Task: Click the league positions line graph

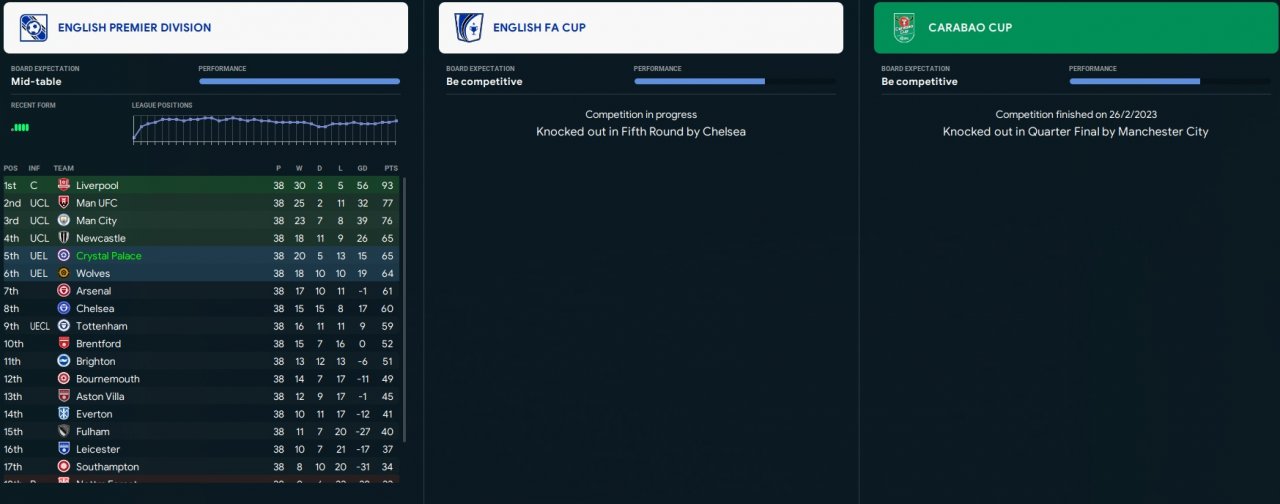Action: click(265, 128)
